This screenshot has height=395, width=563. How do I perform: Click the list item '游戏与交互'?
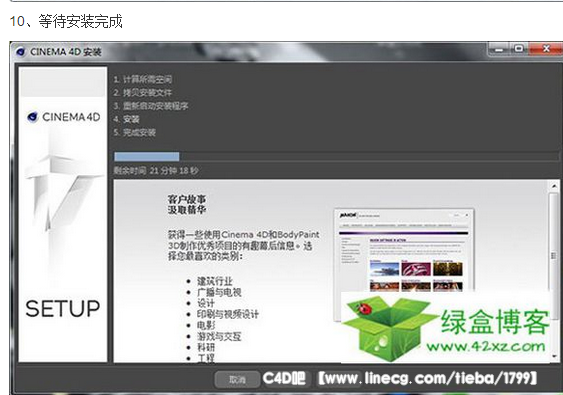click(219, 336)
